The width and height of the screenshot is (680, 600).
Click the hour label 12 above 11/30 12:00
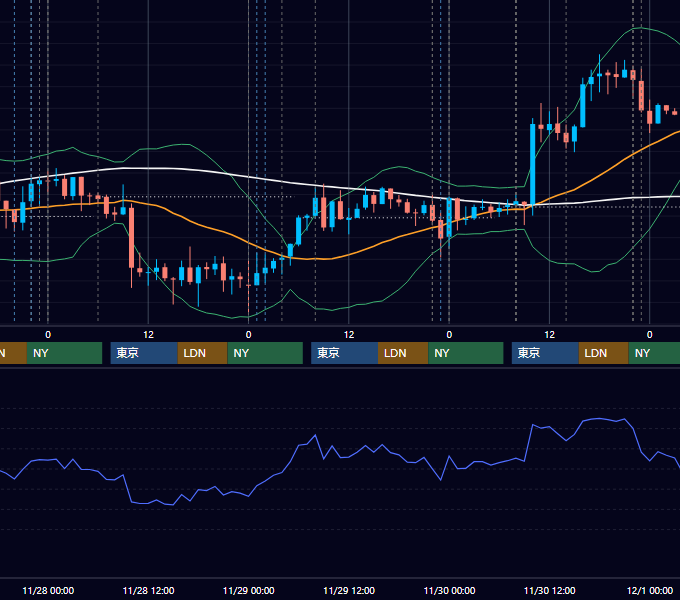point(549,335)
